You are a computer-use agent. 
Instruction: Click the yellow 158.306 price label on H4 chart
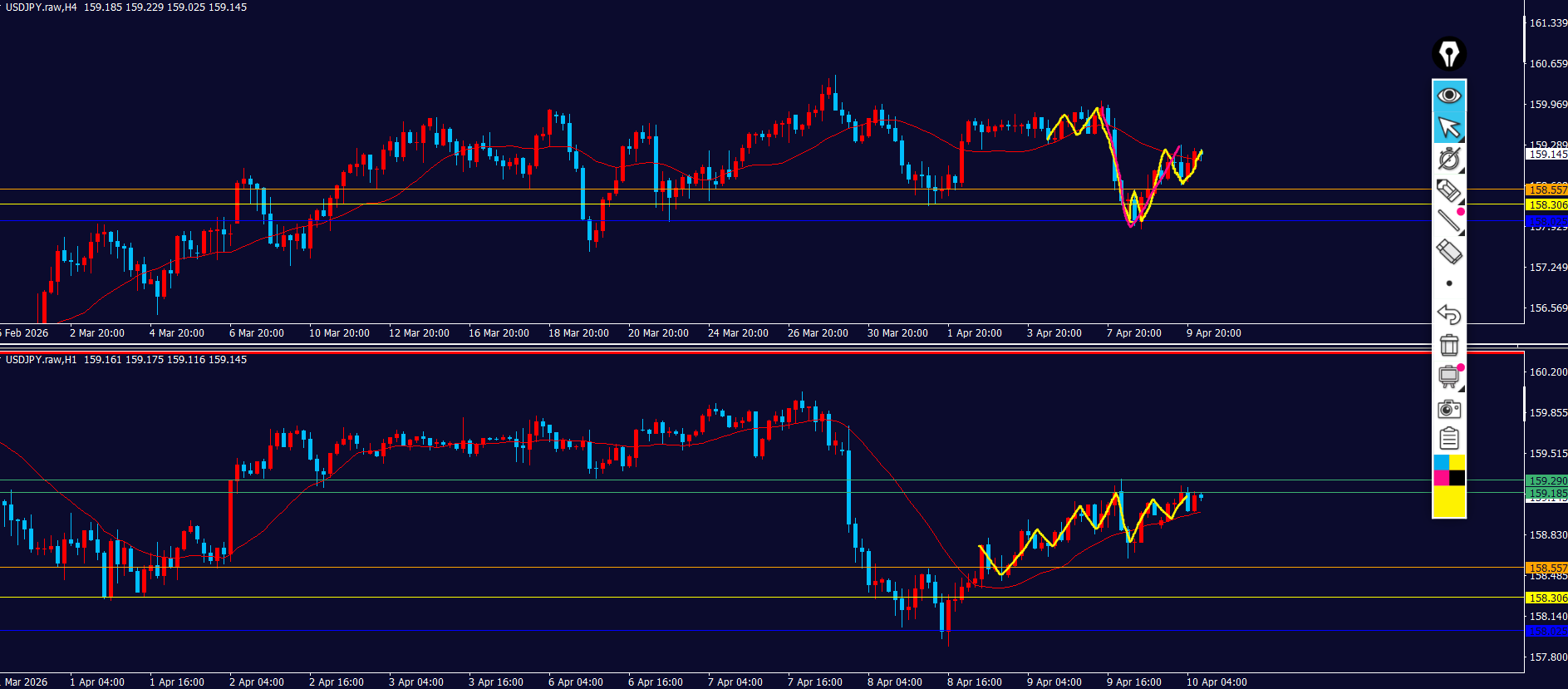(x=1547, y=204)
